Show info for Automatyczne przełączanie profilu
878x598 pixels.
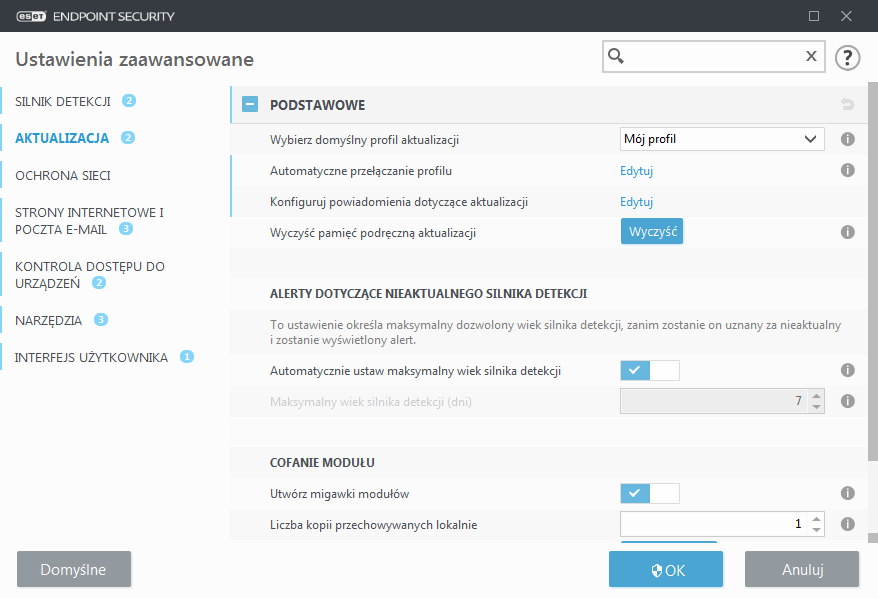pyautogui.click(x=848, y=170)
